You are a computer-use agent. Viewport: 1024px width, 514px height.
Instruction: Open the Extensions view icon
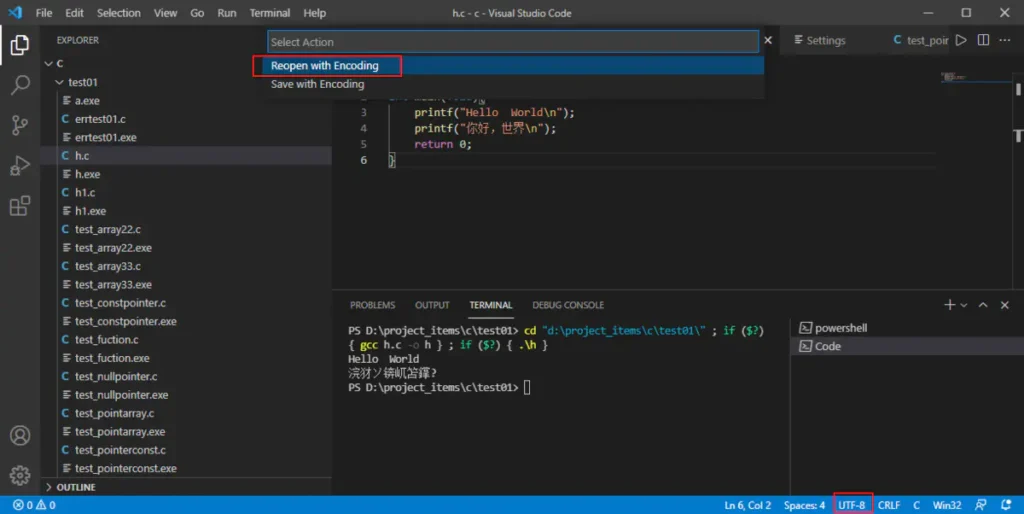point(19,206)
